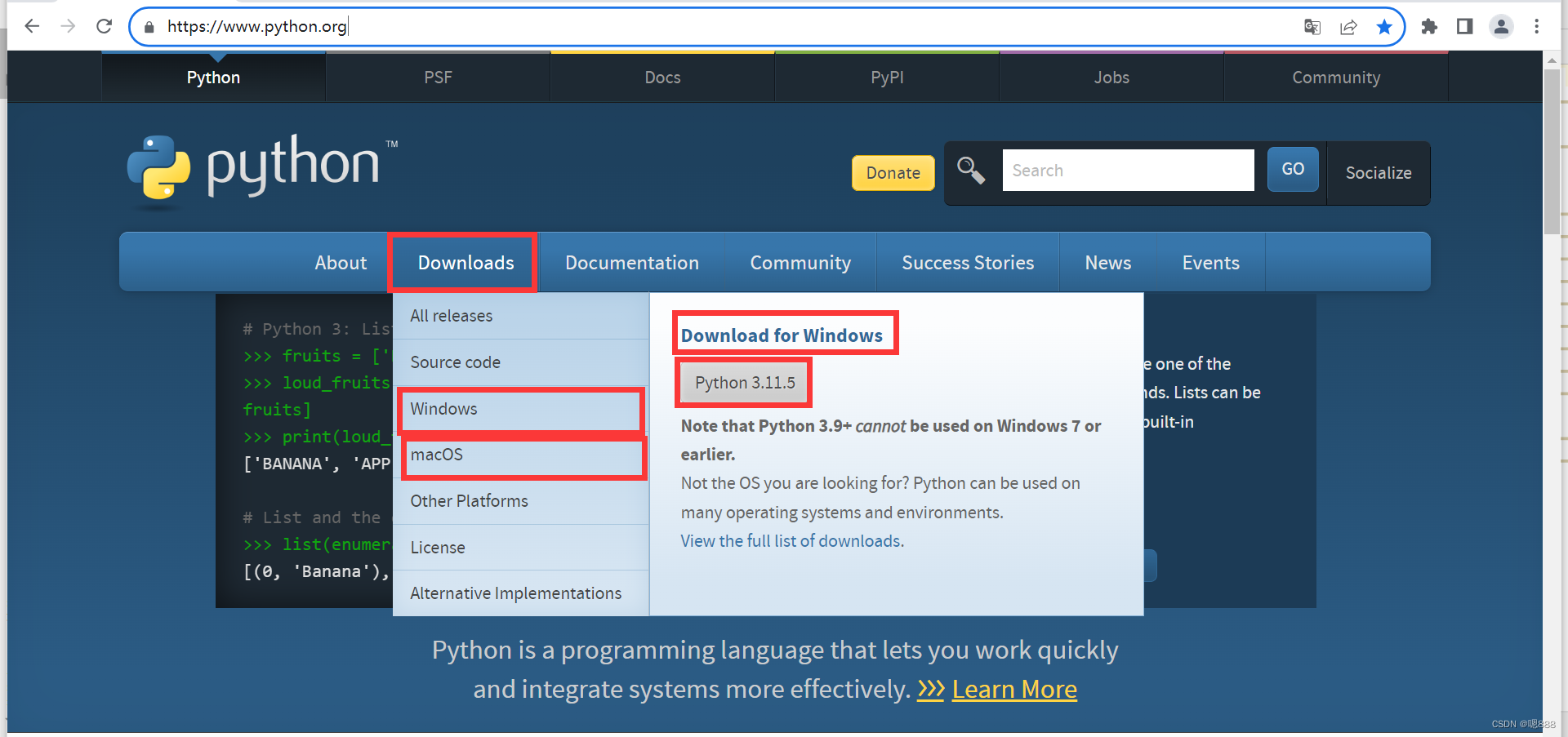This screenshot has height=737, width=1568.
Task: Click the GO search button
Action: pos(1293,169)
